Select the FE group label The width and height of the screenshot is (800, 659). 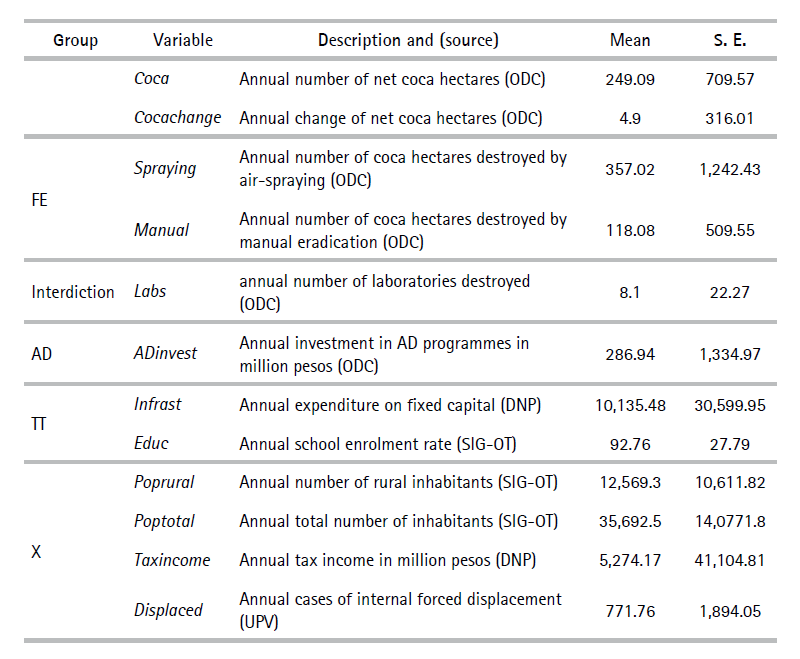(x=41, y=199)
